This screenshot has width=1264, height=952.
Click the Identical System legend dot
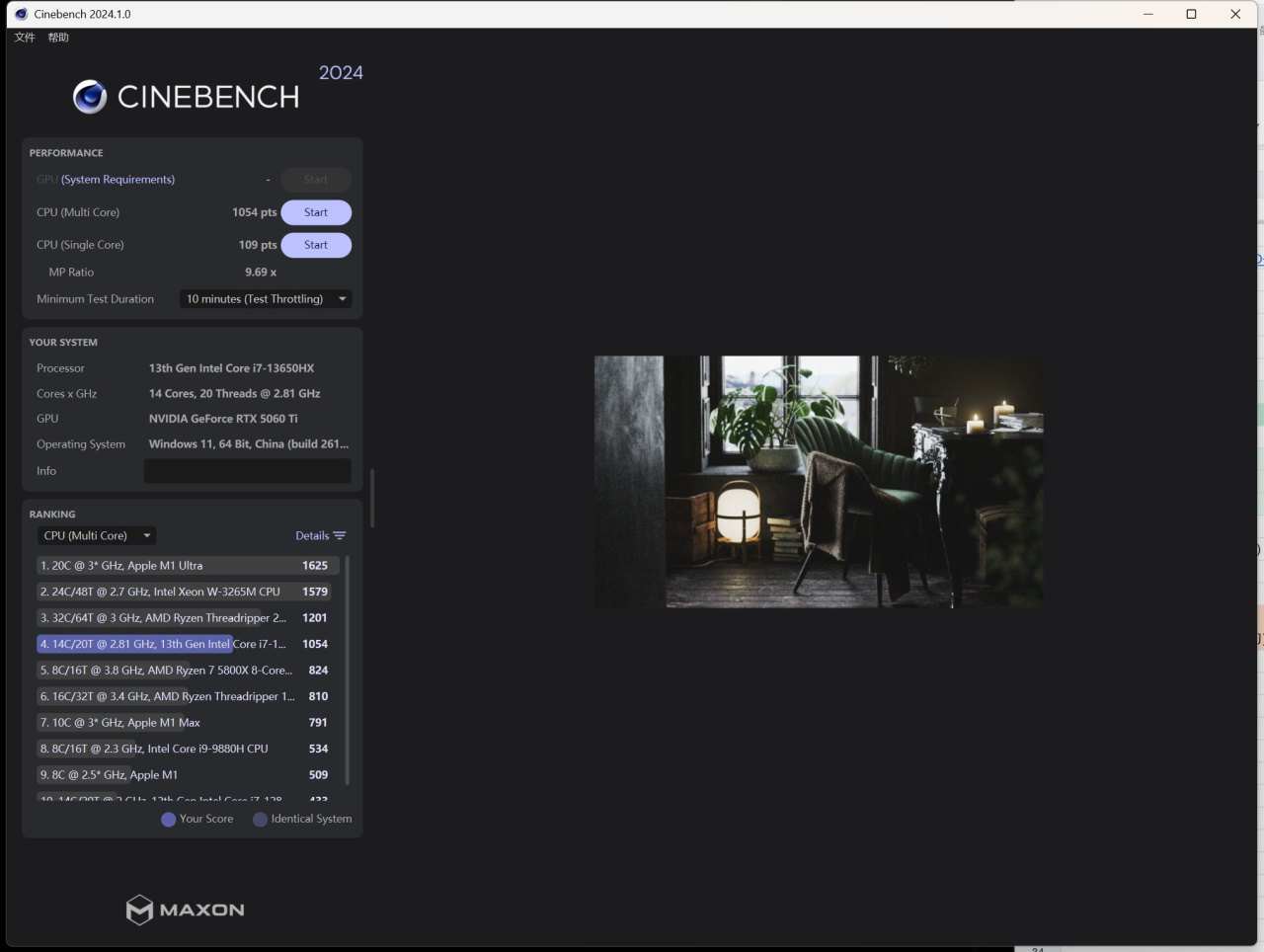pos(260,820)
